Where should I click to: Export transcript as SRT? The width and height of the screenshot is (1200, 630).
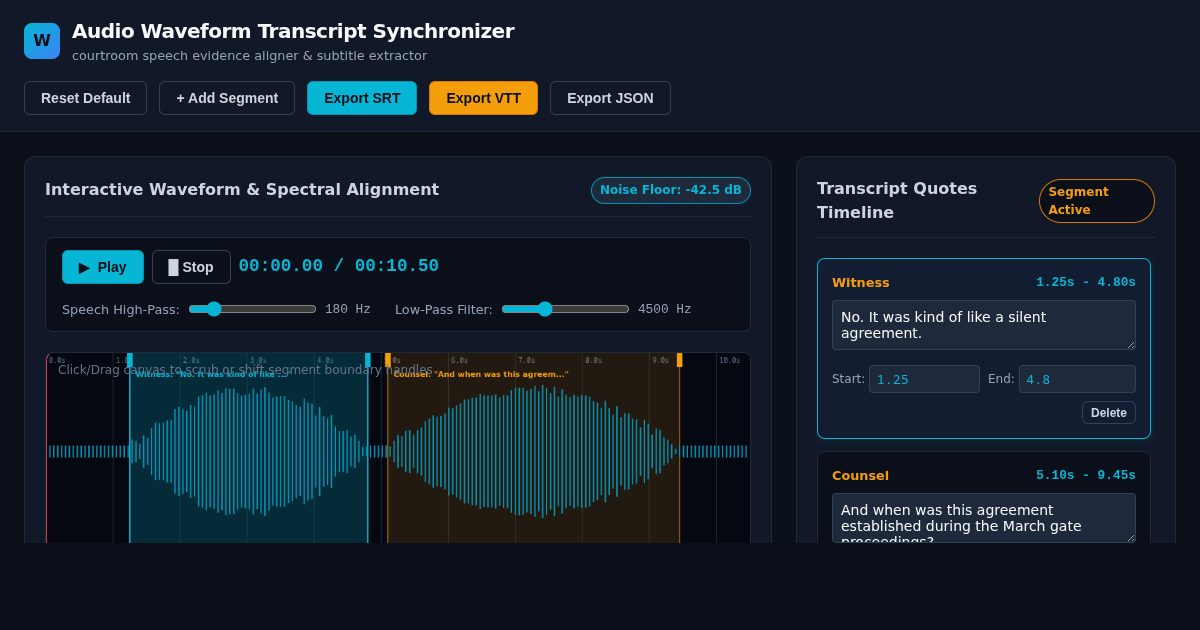[x=362, y=98]
